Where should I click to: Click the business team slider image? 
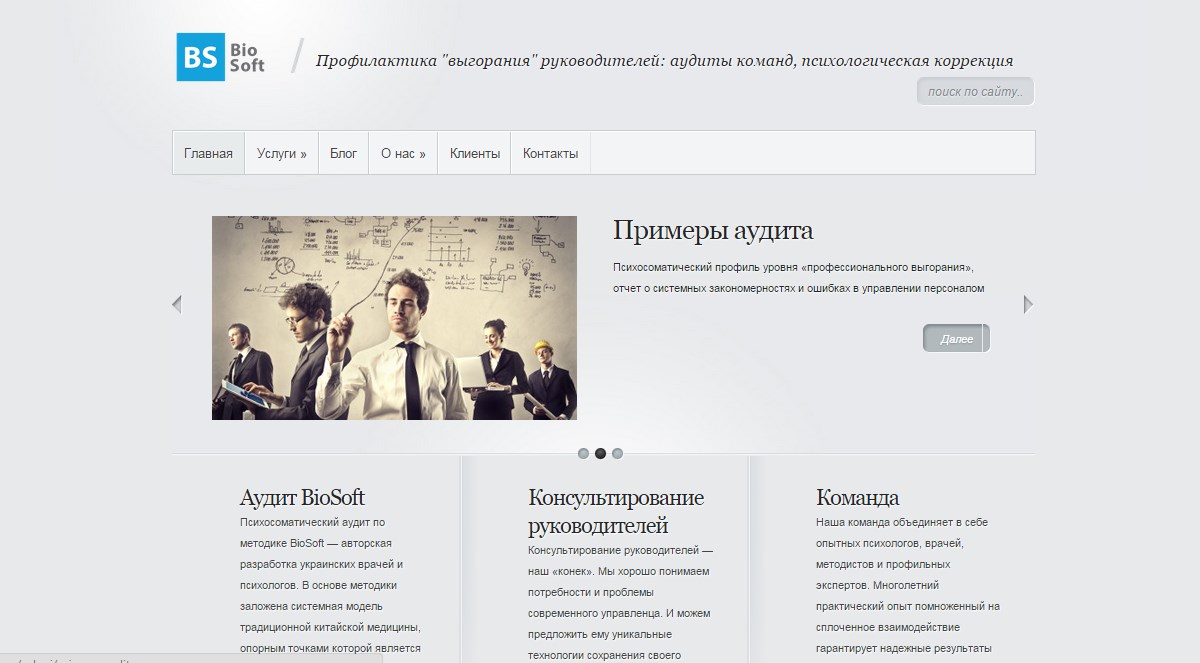coord(394,318)
